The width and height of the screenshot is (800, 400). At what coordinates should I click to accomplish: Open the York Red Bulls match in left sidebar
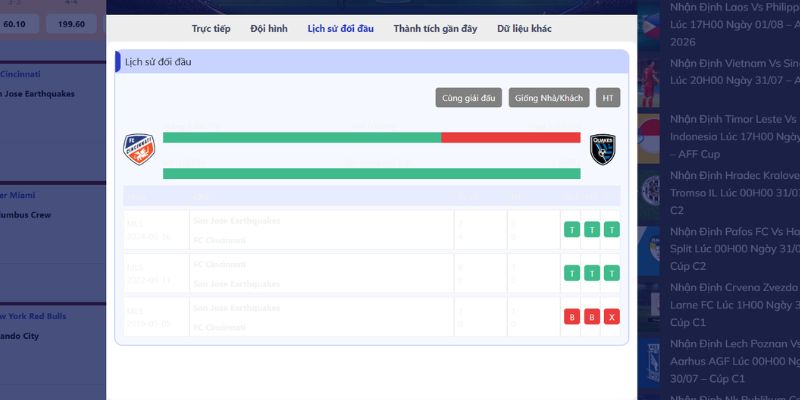pyautogui.click(x=33, y=316)
